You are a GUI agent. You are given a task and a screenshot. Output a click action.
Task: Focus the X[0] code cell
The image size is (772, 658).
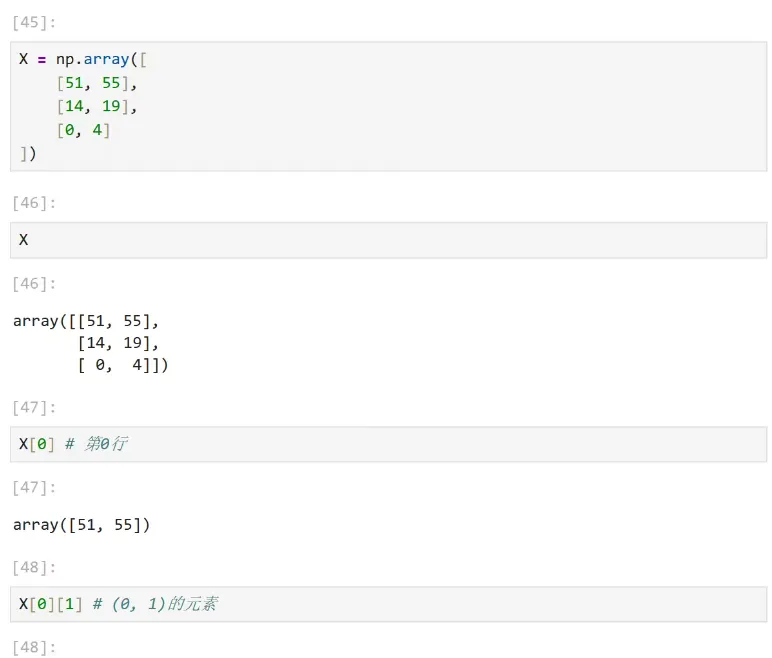click(388, 444)
